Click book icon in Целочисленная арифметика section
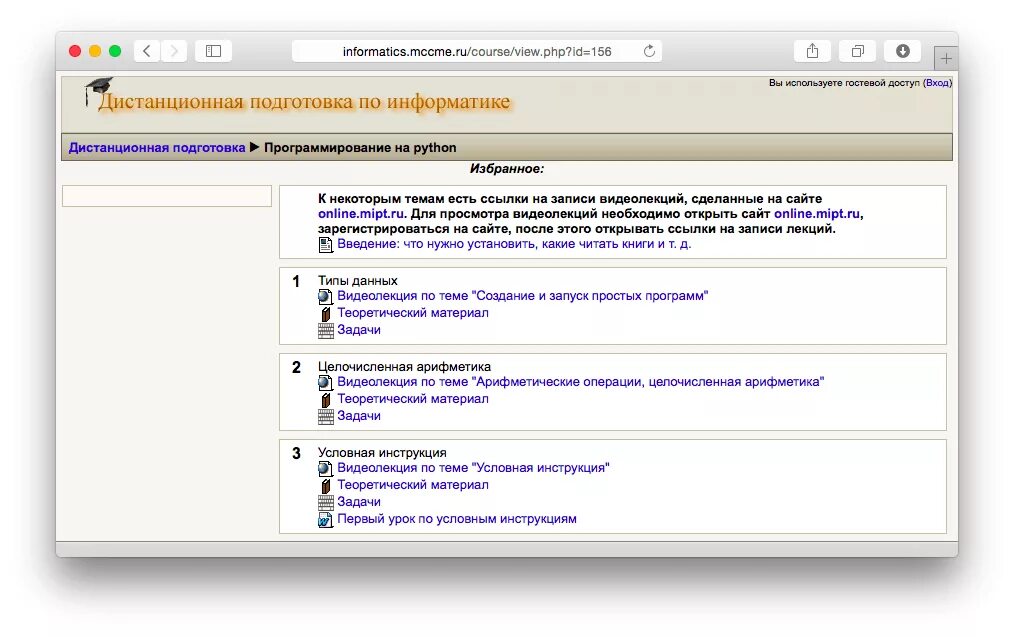The image size is (1014, 637). (x=325, y=399)
